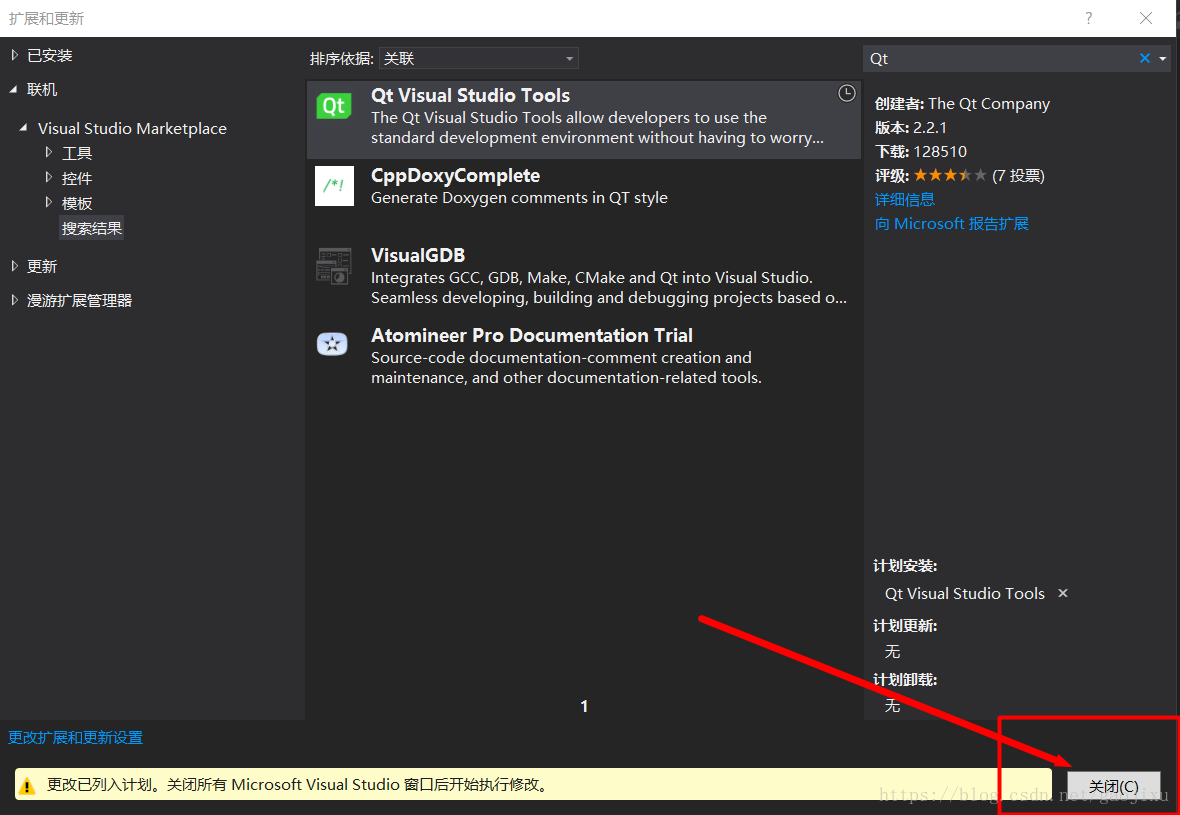1180x815 pixels.
Task: Select the 工具 tree label
Action: click(x=77, y=154)
